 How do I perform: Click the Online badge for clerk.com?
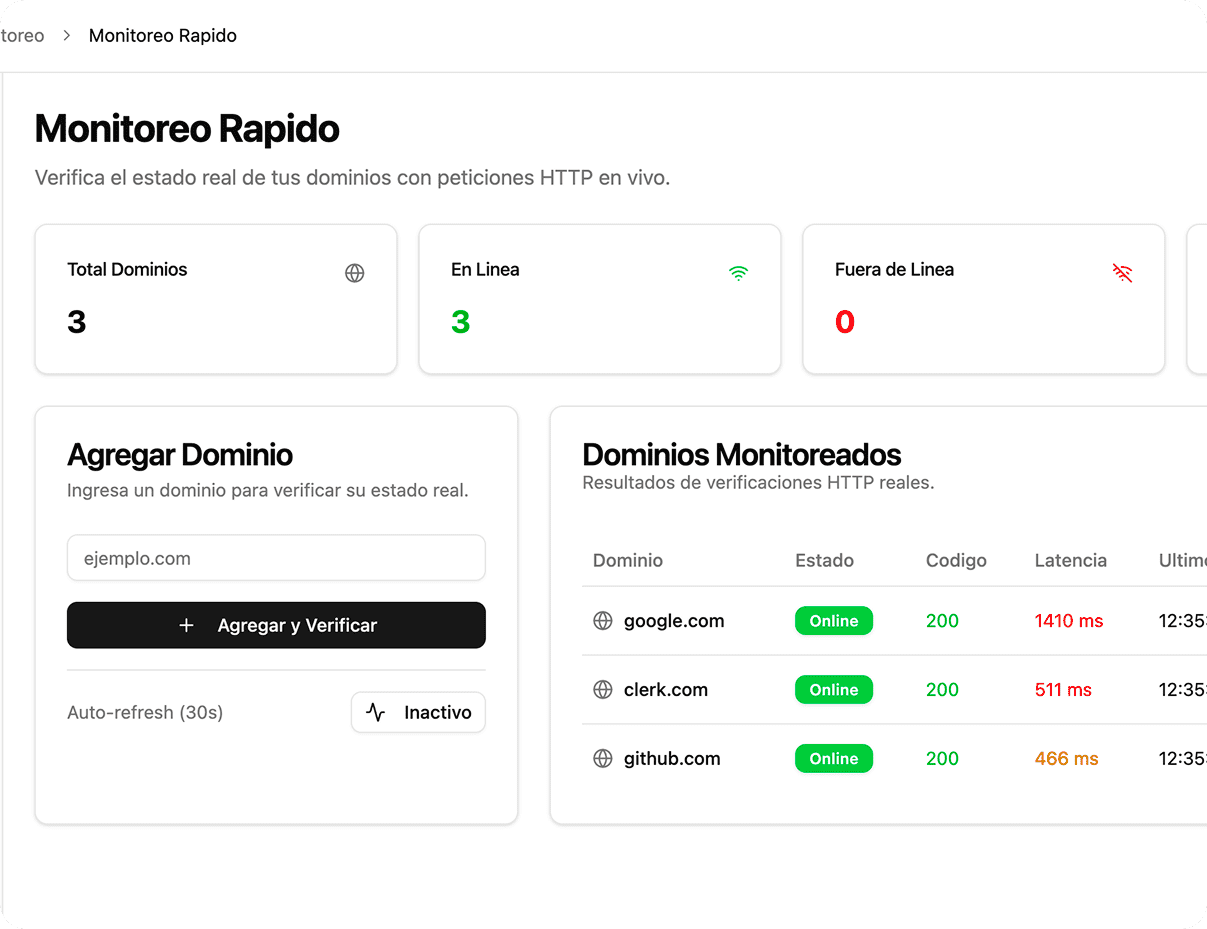[x=833, y=689]
